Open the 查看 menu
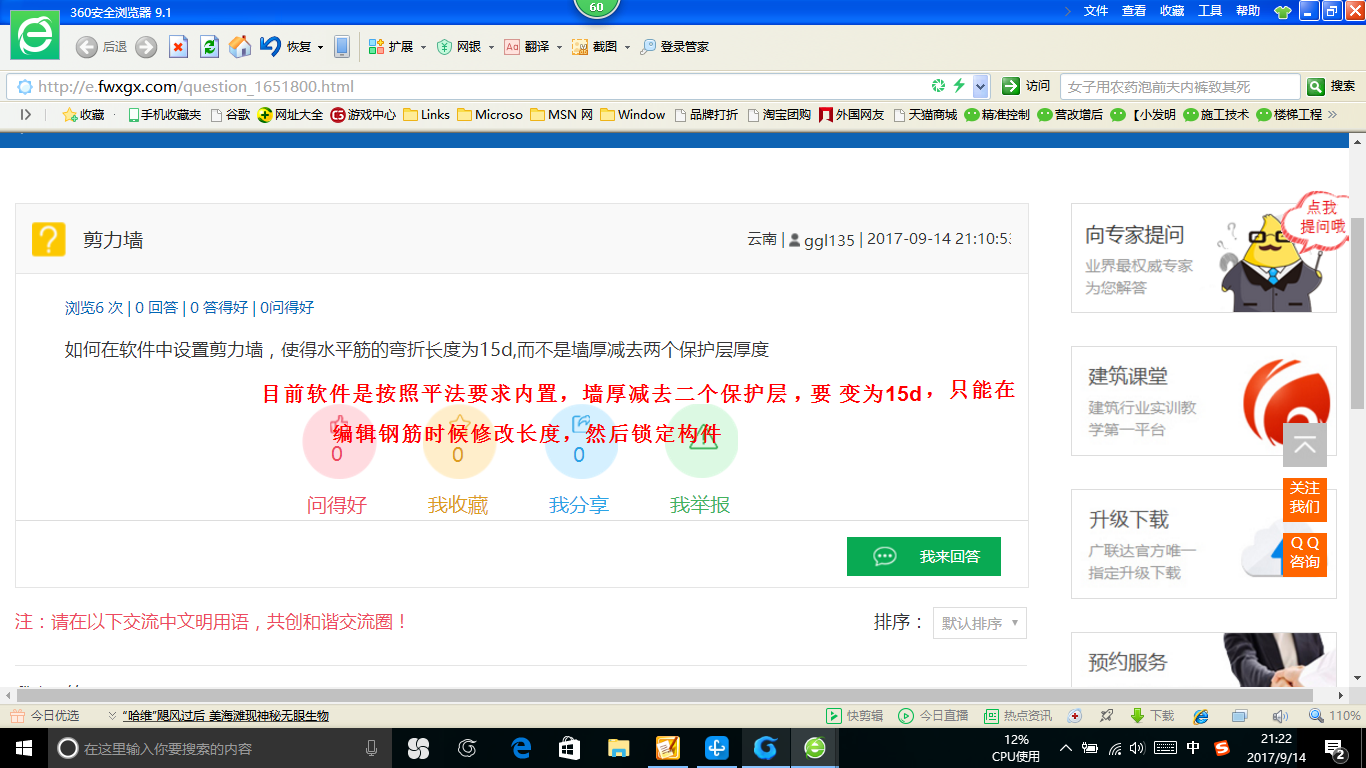Viewport: 1366px width, 768px height. pyautogui.click(x=1134, y=10)
